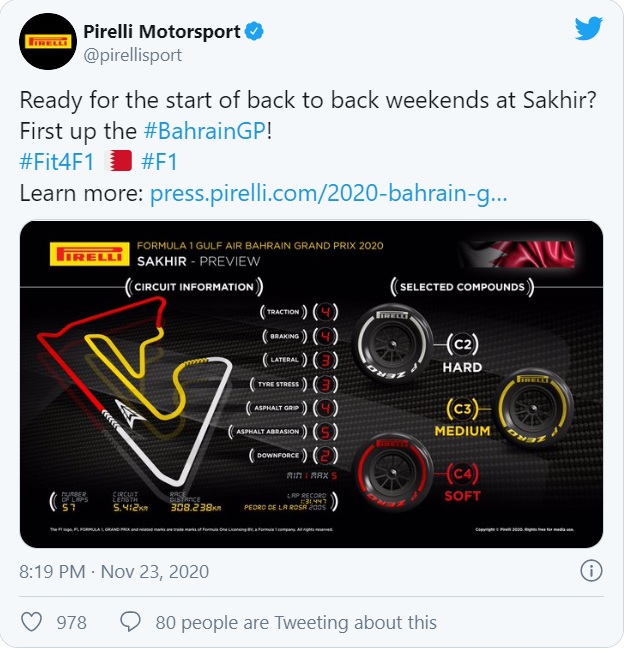Open the #Fit4F1 hashtag
The image size is (629, 653).
tap(57, 162)
